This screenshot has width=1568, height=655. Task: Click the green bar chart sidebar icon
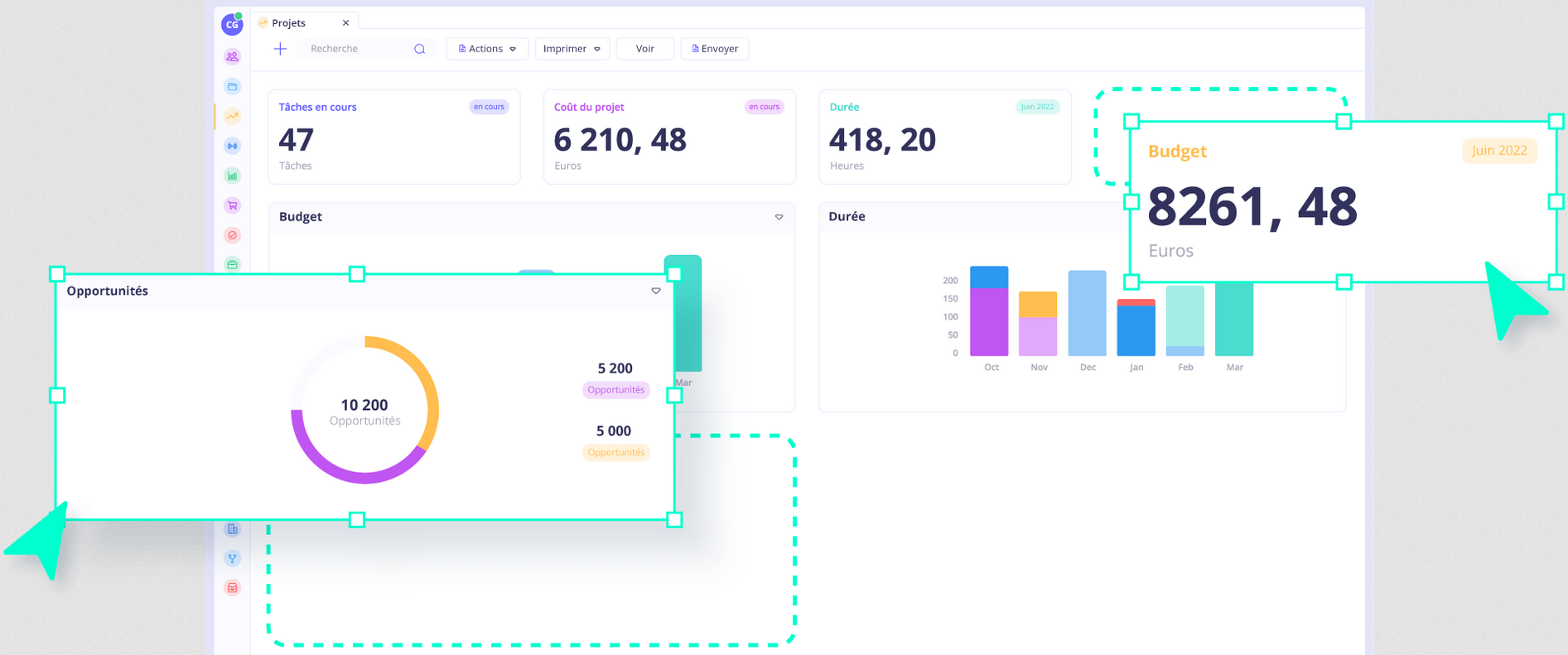coord(232,176)
